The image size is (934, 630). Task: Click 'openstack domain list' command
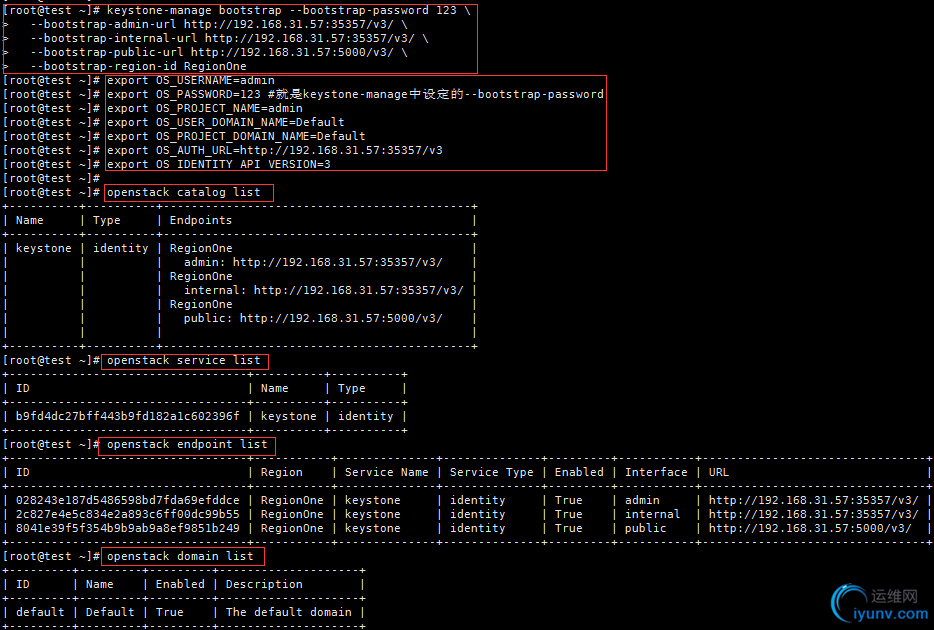[180, 556]
